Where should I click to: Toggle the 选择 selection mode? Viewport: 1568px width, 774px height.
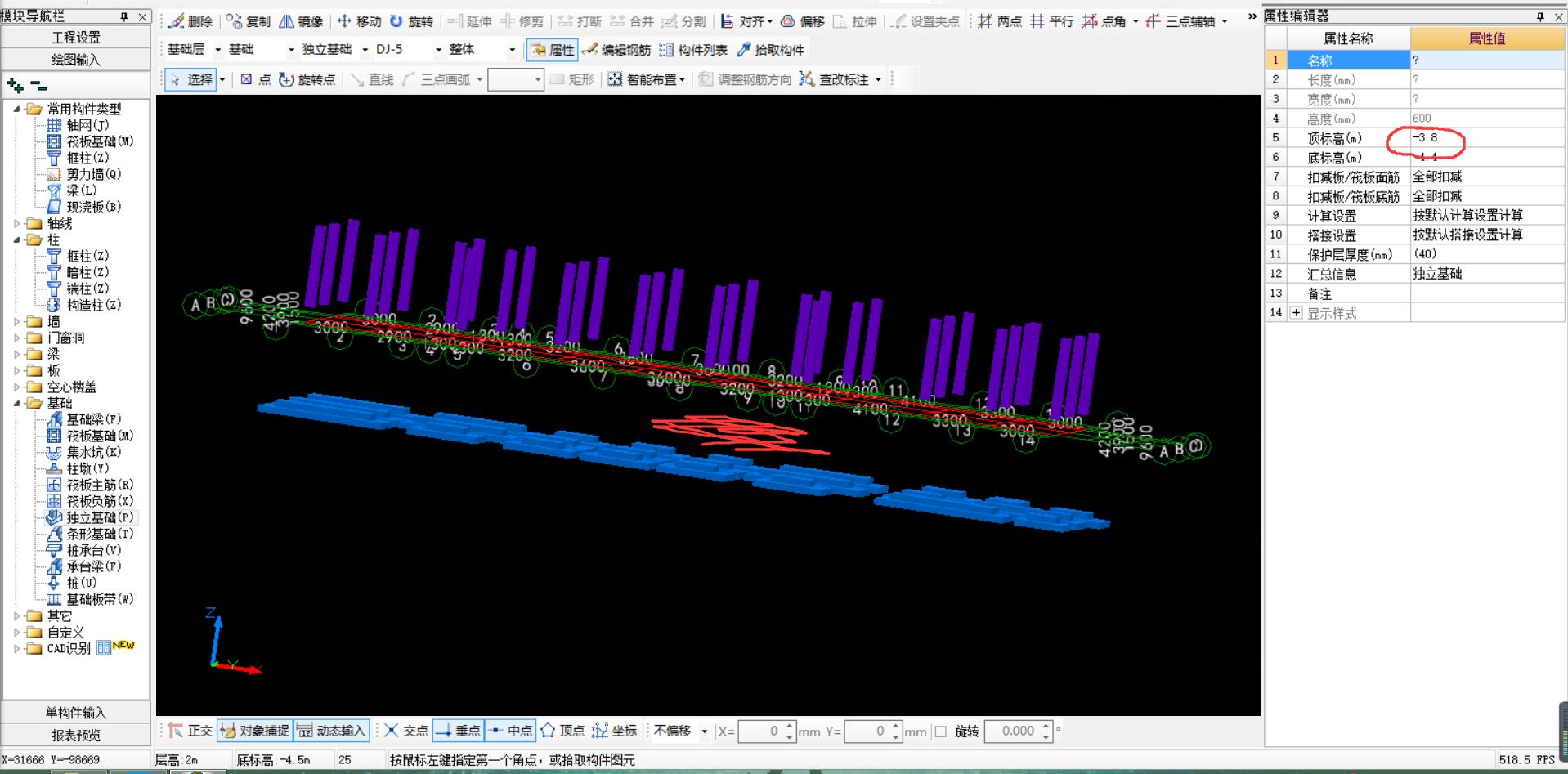click(x=191, y=79)
